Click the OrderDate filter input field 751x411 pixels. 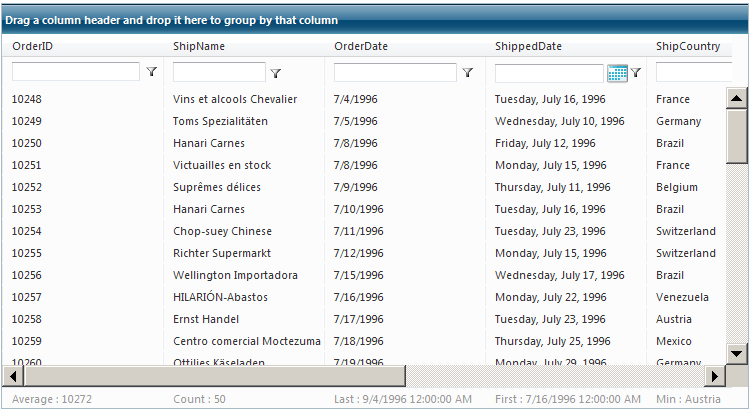(x=395, y=72)
